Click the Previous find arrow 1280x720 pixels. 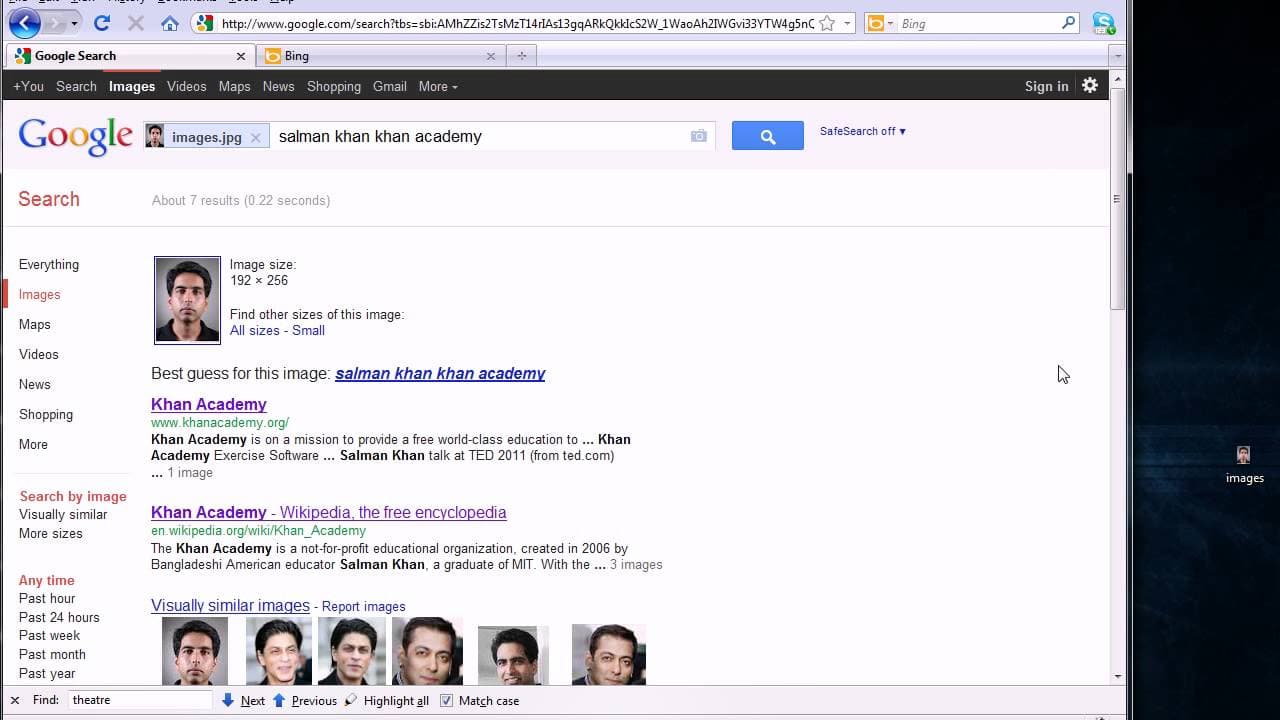point(304,700)
